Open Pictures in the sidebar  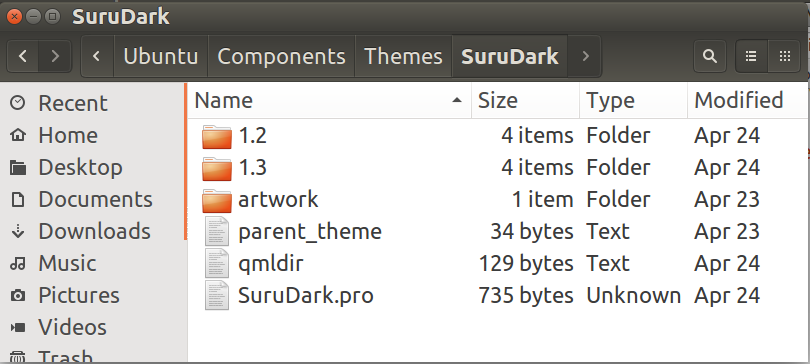pos(93,295)
